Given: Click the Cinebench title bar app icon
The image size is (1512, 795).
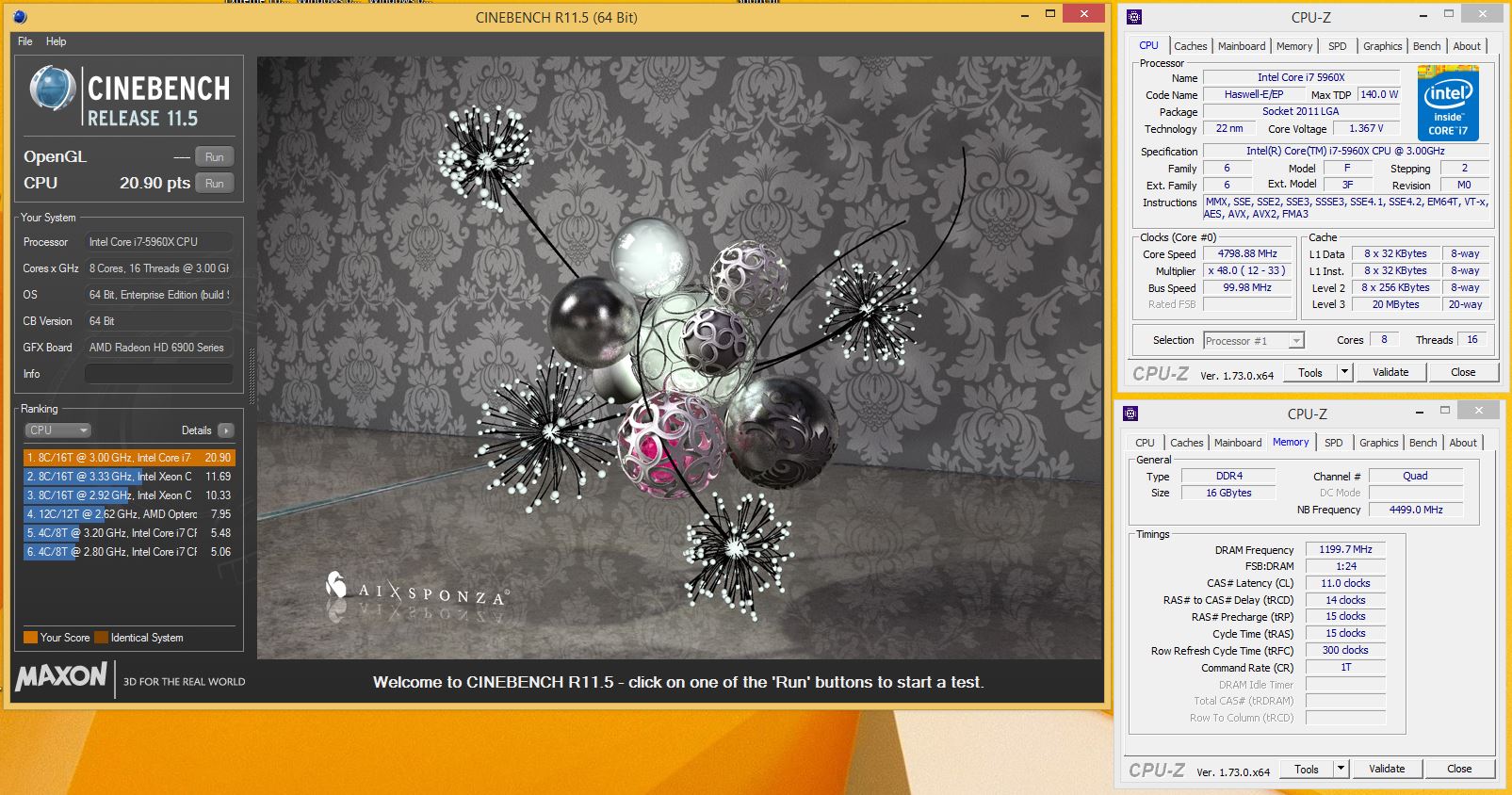Looking at the screenshot, I should click(21, 17).
